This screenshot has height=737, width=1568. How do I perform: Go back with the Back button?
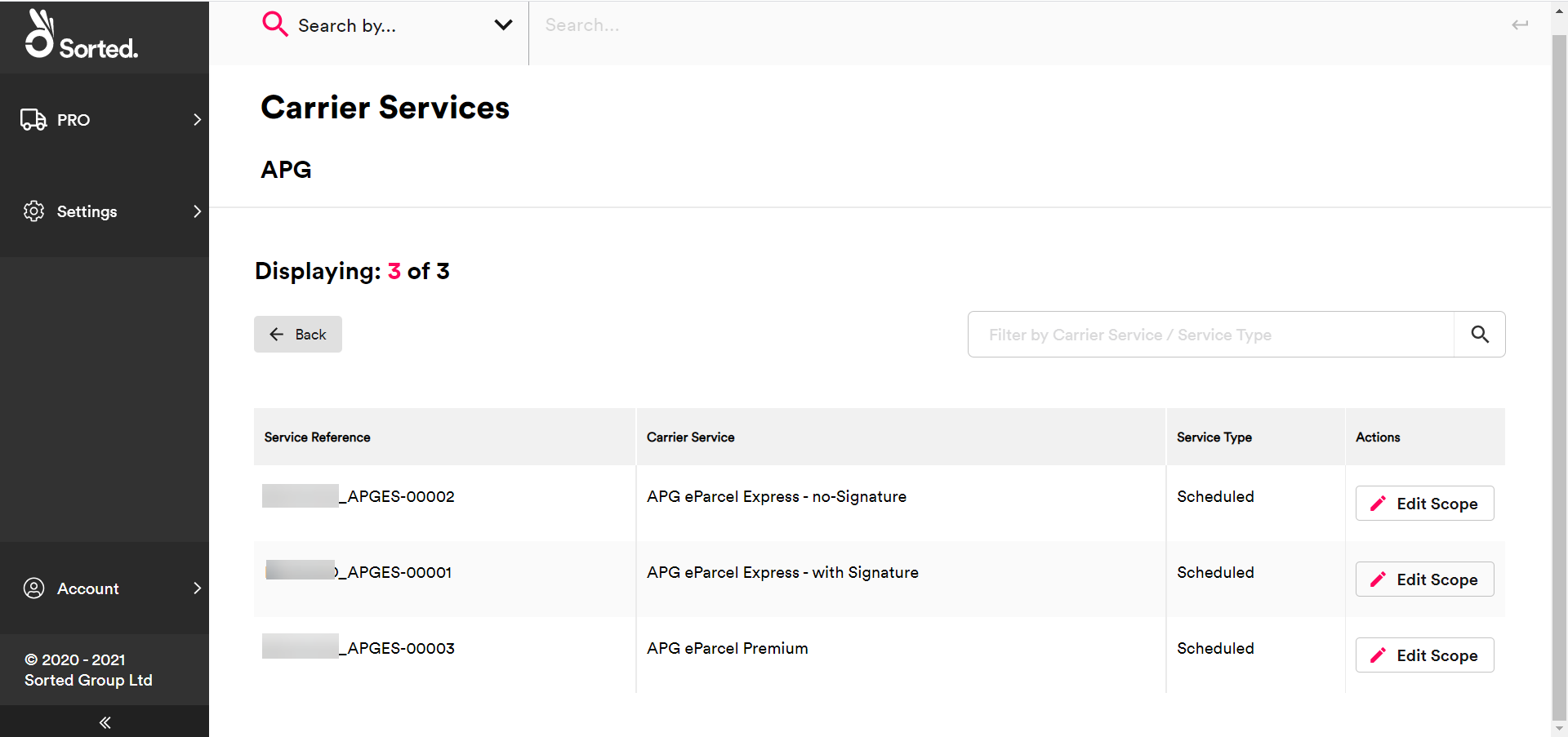click(298, 335)
